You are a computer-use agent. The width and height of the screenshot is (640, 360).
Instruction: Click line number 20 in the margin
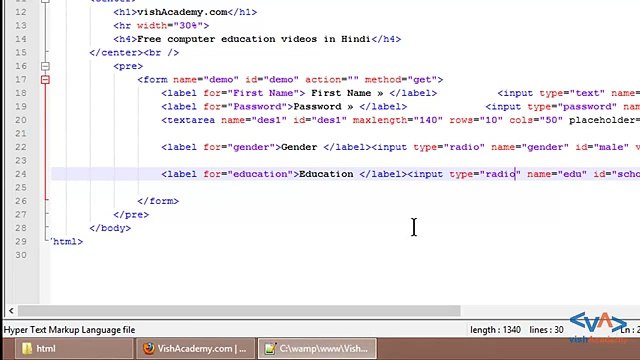(x=21, y=120)
